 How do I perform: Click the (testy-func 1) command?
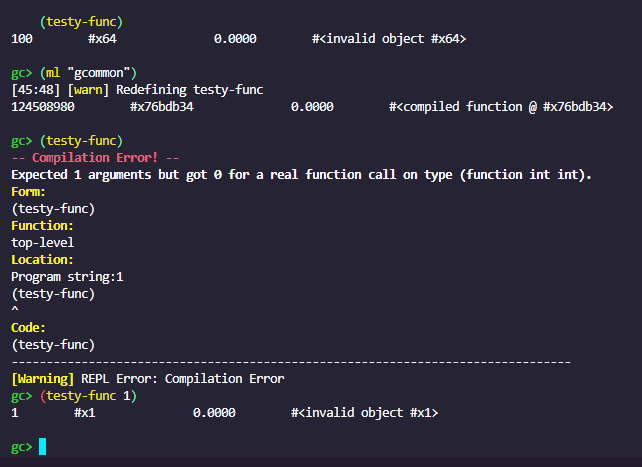pyautogui.click(x=88, y=396)
